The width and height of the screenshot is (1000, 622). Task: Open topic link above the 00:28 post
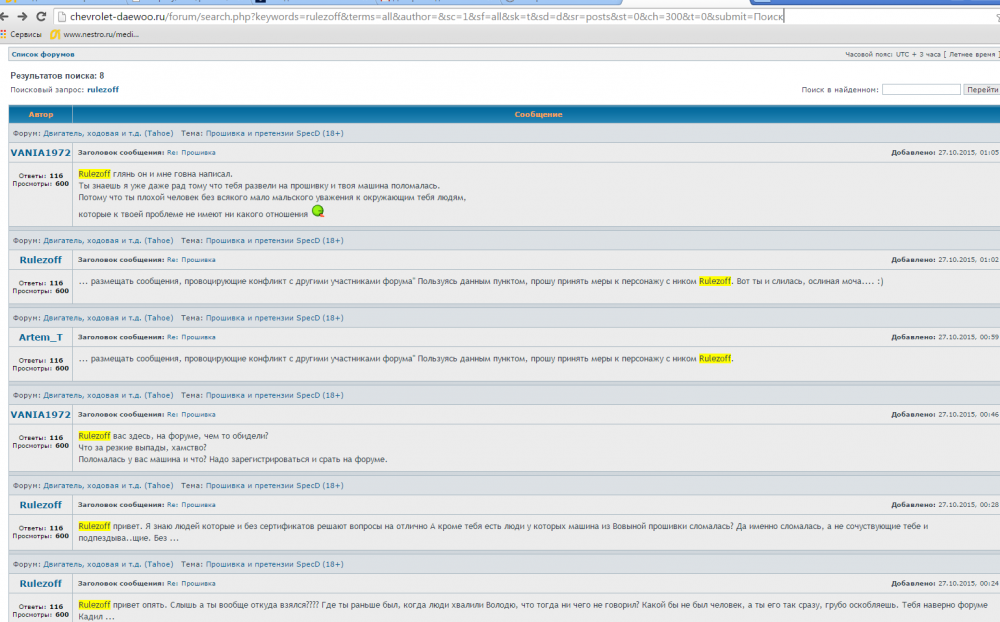pos(275,487)
